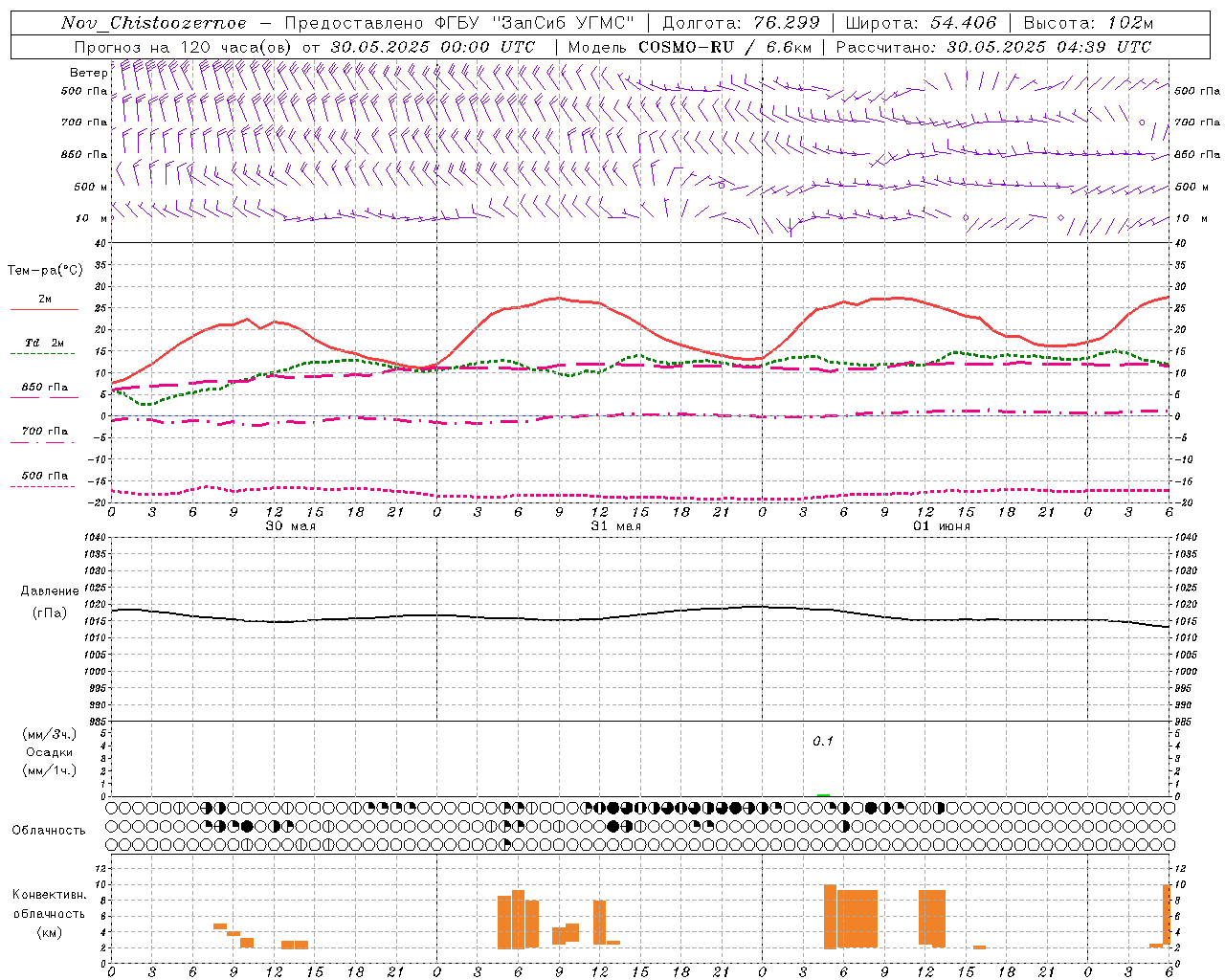
Task: Click the 'Td 2м' dew point legend label
Action: (x=44, y=343)
